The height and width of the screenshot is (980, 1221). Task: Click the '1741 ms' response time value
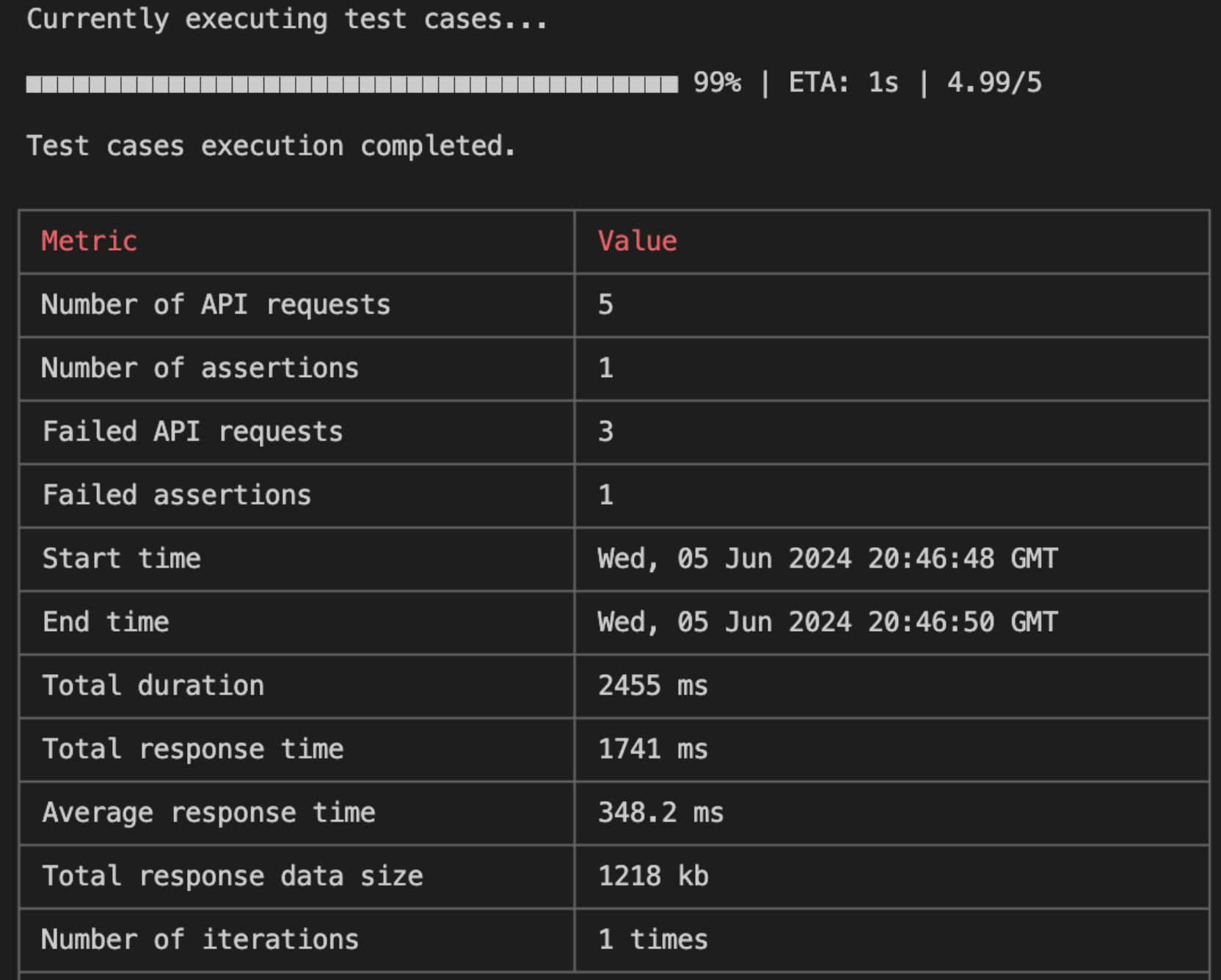click(x=653, y=750)
